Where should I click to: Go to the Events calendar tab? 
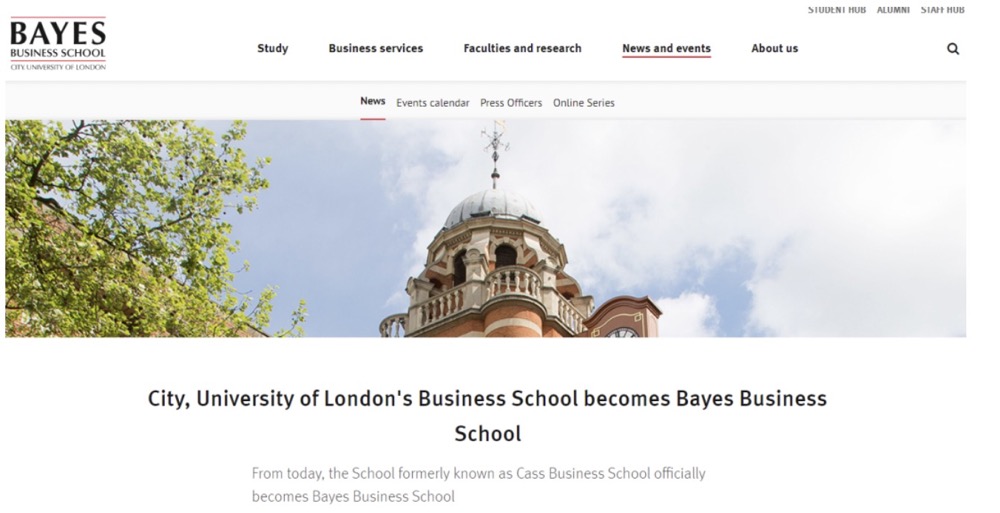click(432, 103)
